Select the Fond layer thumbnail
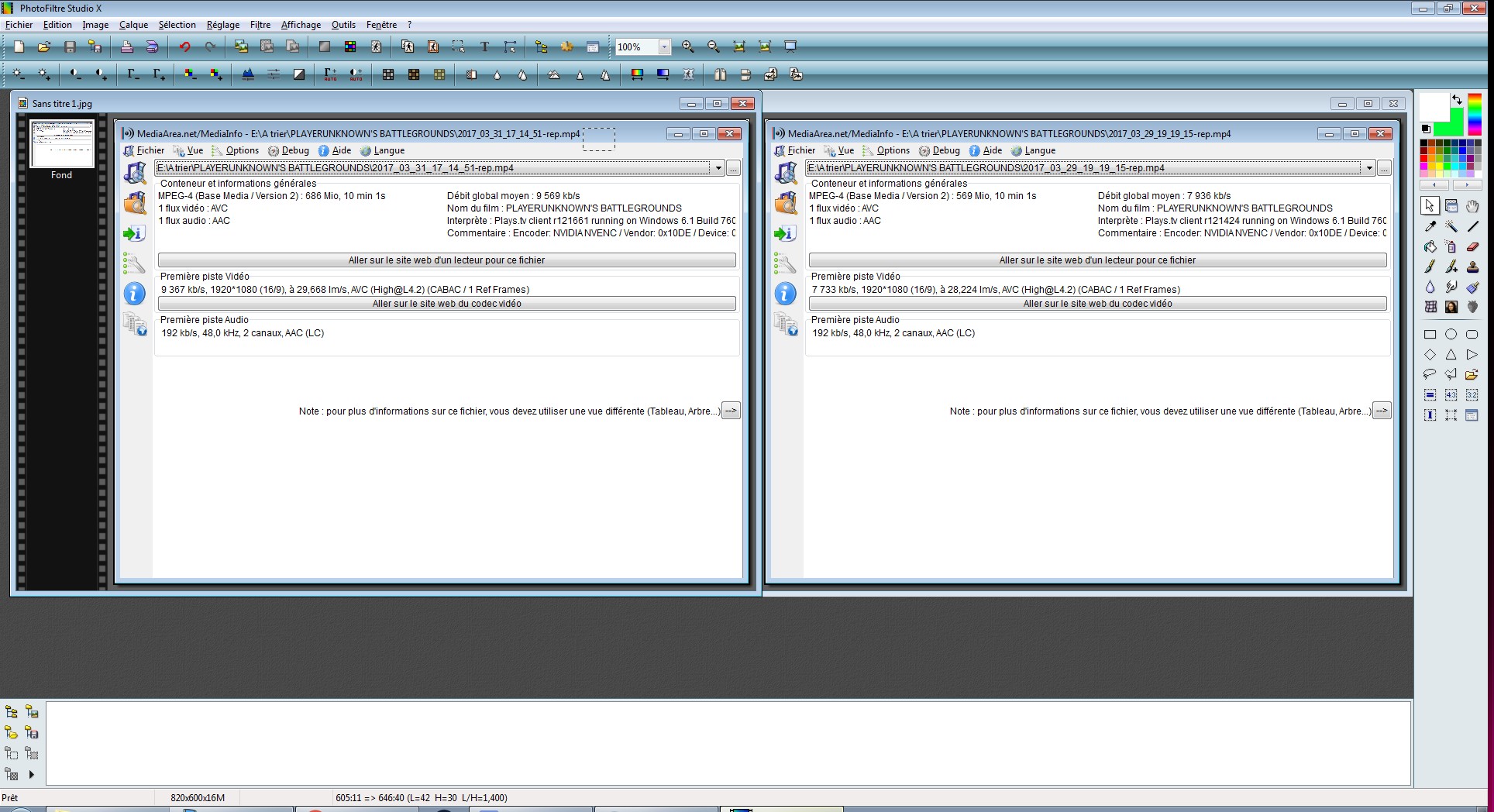 click(x=62, y=143)
